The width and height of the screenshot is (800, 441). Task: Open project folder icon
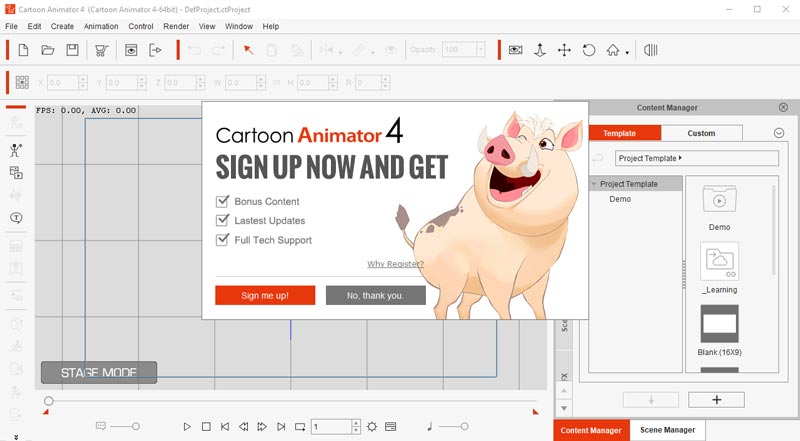(x=48, y=50)
